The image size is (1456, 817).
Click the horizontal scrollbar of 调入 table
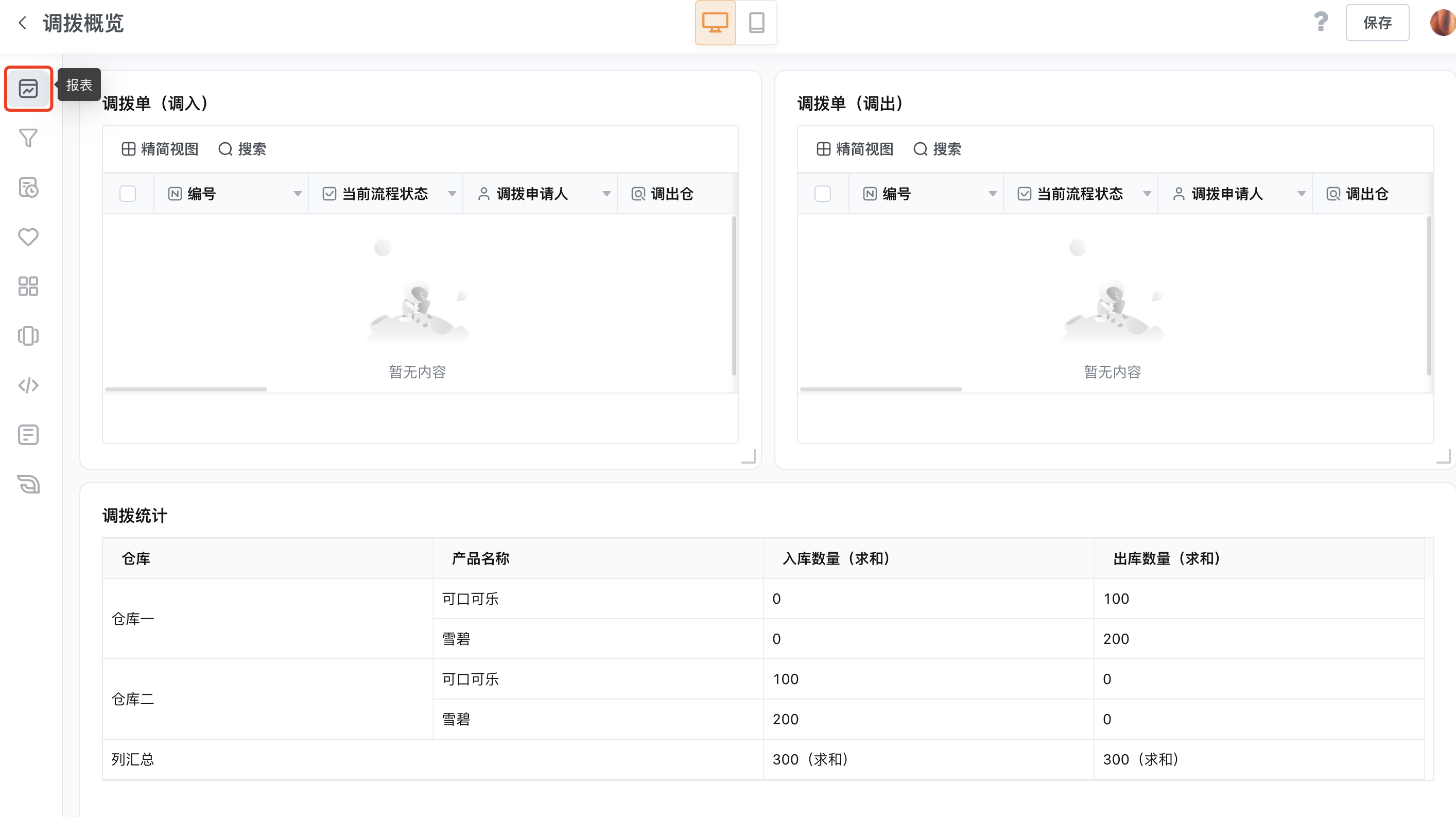(x=186, y=389)
